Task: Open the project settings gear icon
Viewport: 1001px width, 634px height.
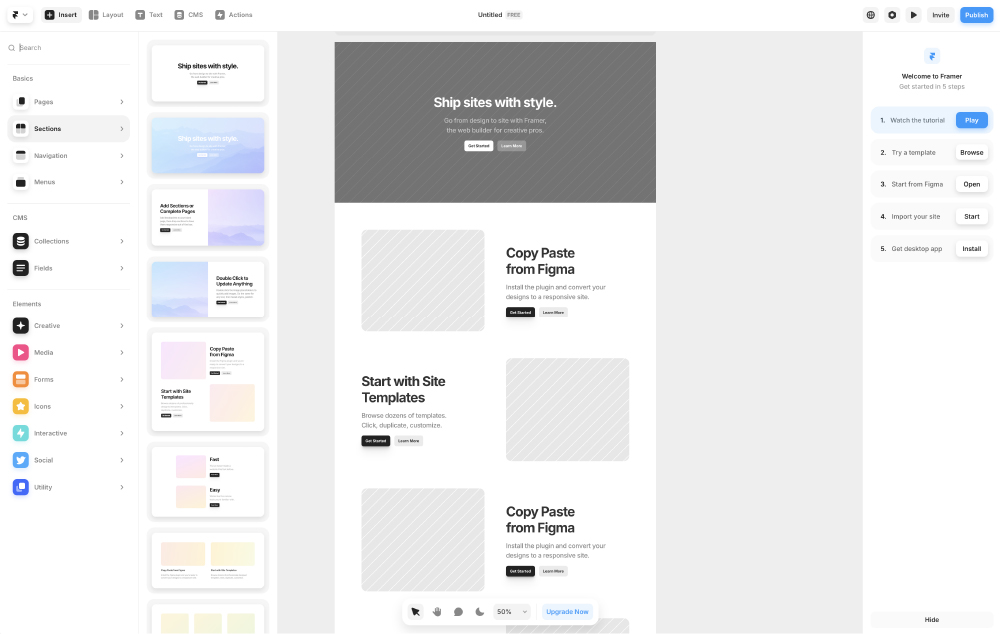Action: (892, 15)
